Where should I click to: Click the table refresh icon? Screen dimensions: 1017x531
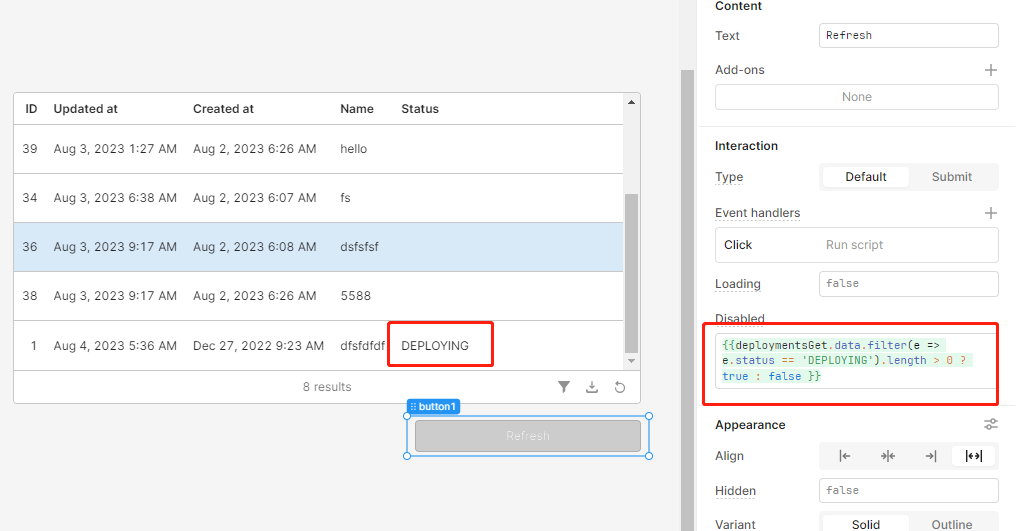(x=619, y=387)
